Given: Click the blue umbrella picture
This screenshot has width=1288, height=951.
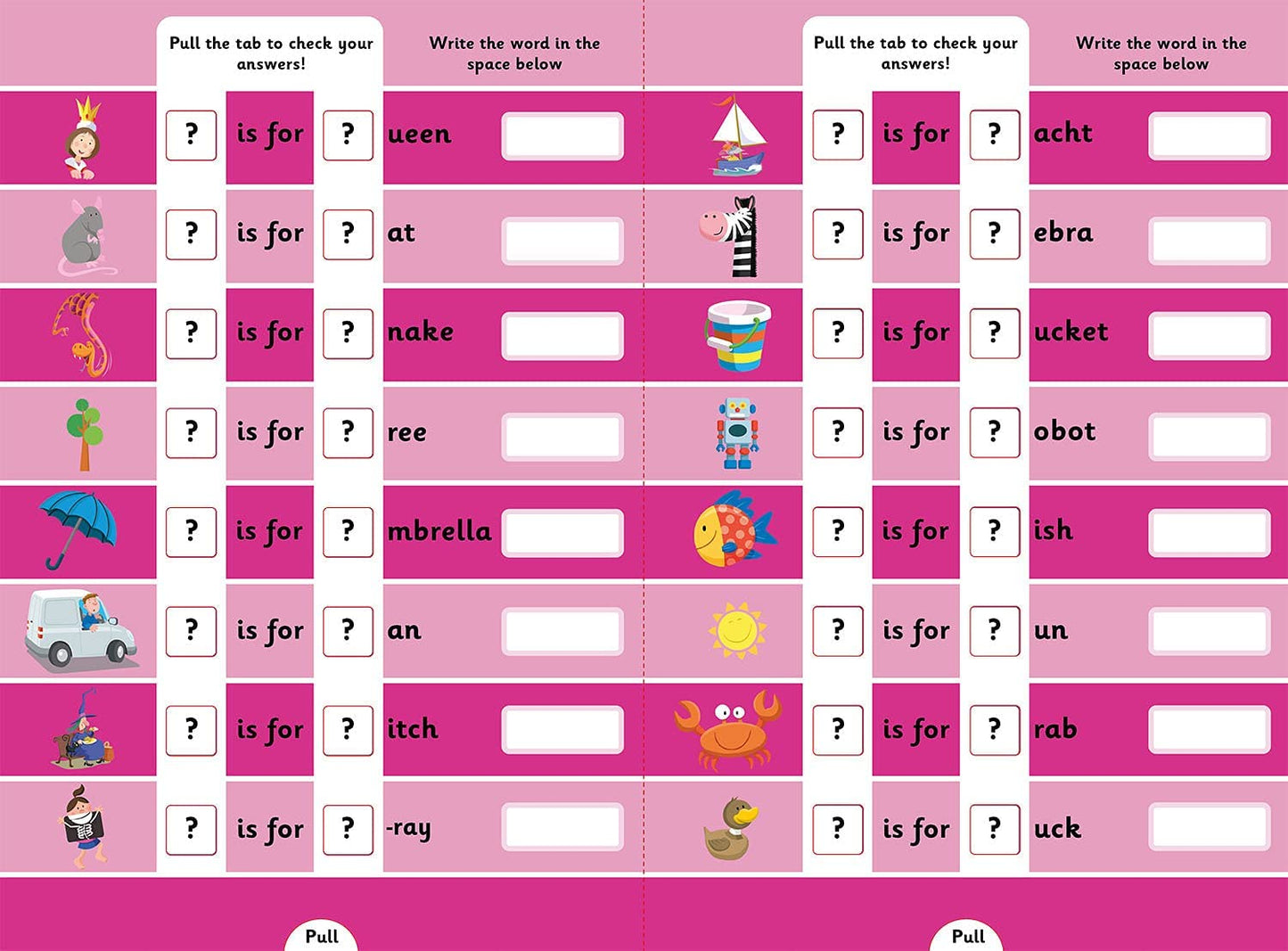Looking at the screenshot, I should 78,529.
